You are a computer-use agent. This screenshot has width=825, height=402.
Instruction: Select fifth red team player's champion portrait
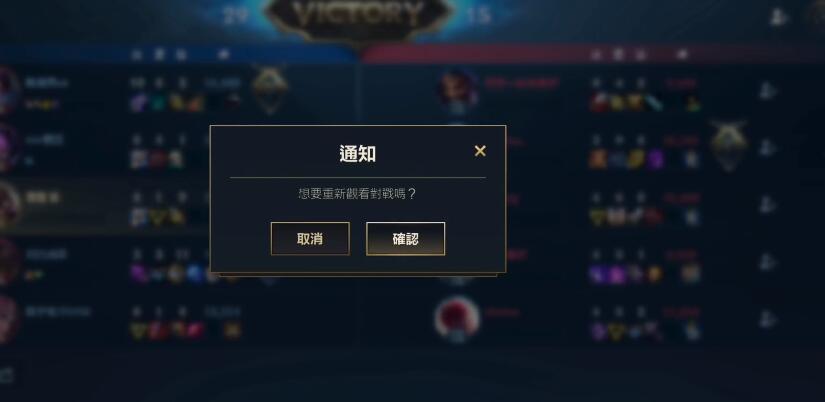coord(457,318)
